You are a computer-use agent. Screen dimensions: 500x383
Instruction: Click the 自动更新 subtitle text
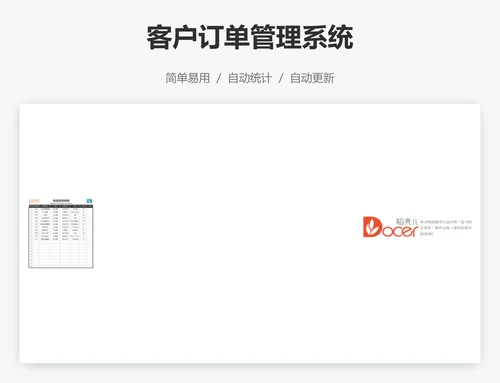tap(312, 78)
